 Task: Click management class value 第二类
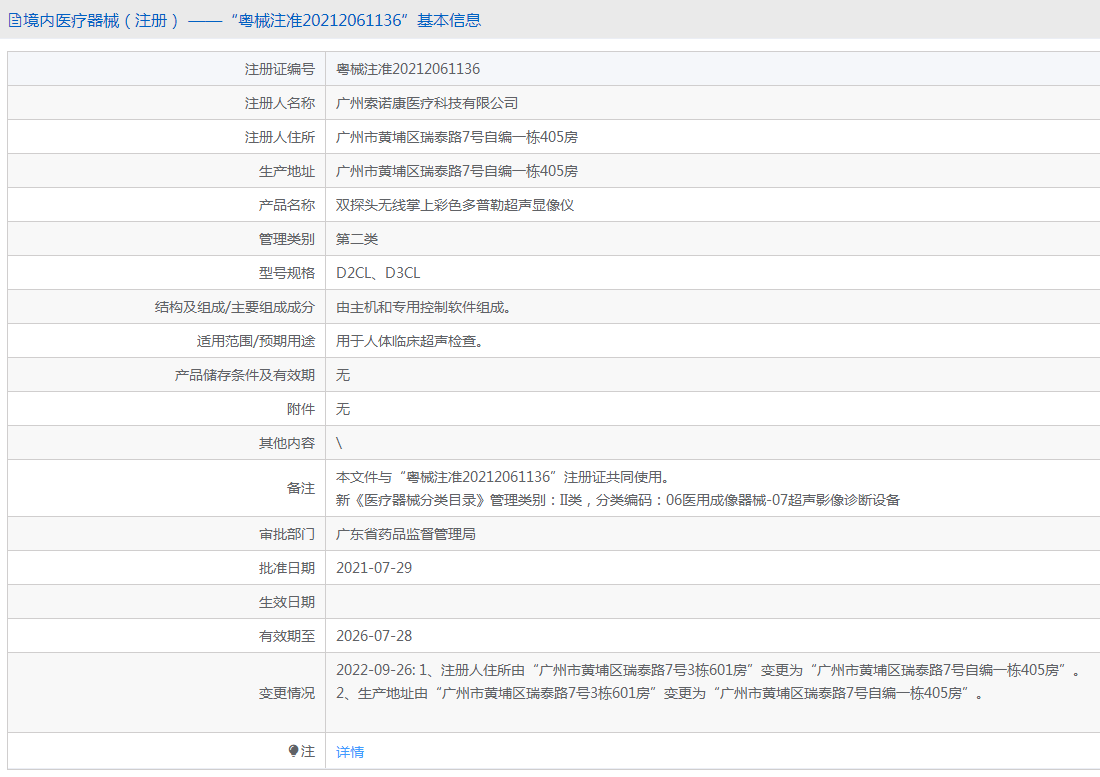(356, 239)
